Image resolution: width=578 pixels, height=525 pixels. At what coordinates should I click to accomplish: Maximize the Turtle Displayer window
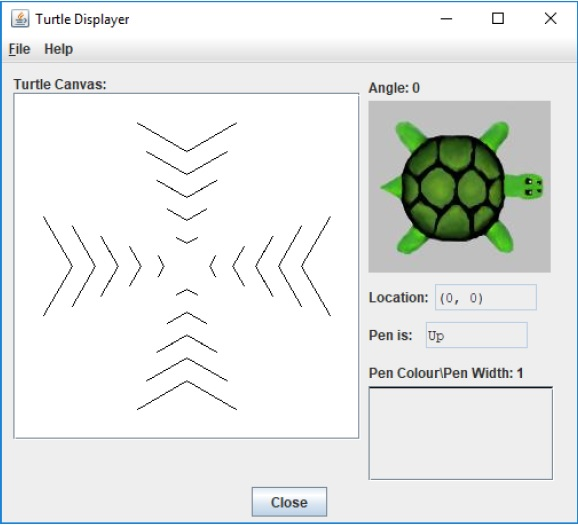coord(498,18)
